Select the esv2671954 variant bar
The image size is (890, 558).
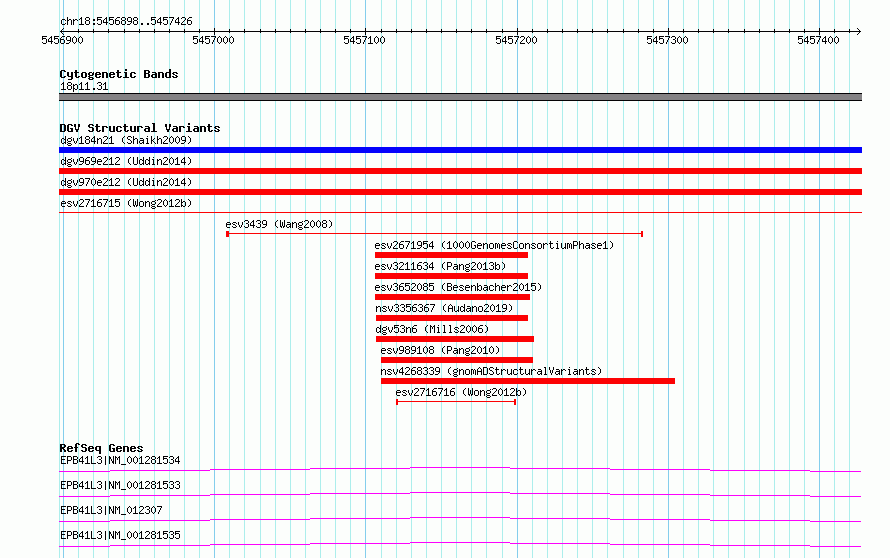click(451, 255)
